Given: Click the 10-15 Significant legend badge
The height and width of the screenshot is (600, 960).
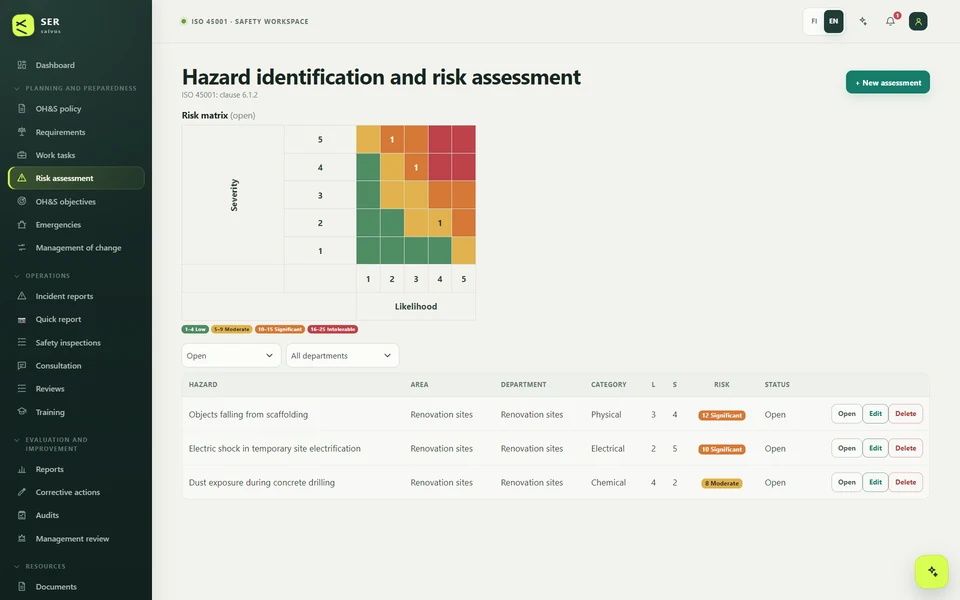Looking at the screenshot, I should (279, 329).
